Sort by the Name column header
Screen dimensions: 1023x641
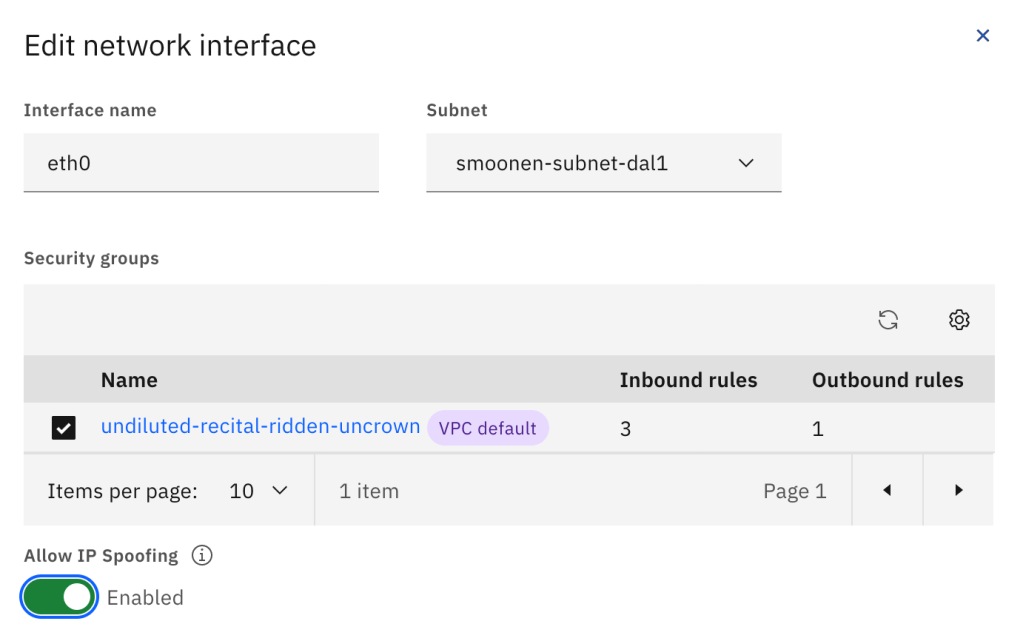click(x=129, y=380)
